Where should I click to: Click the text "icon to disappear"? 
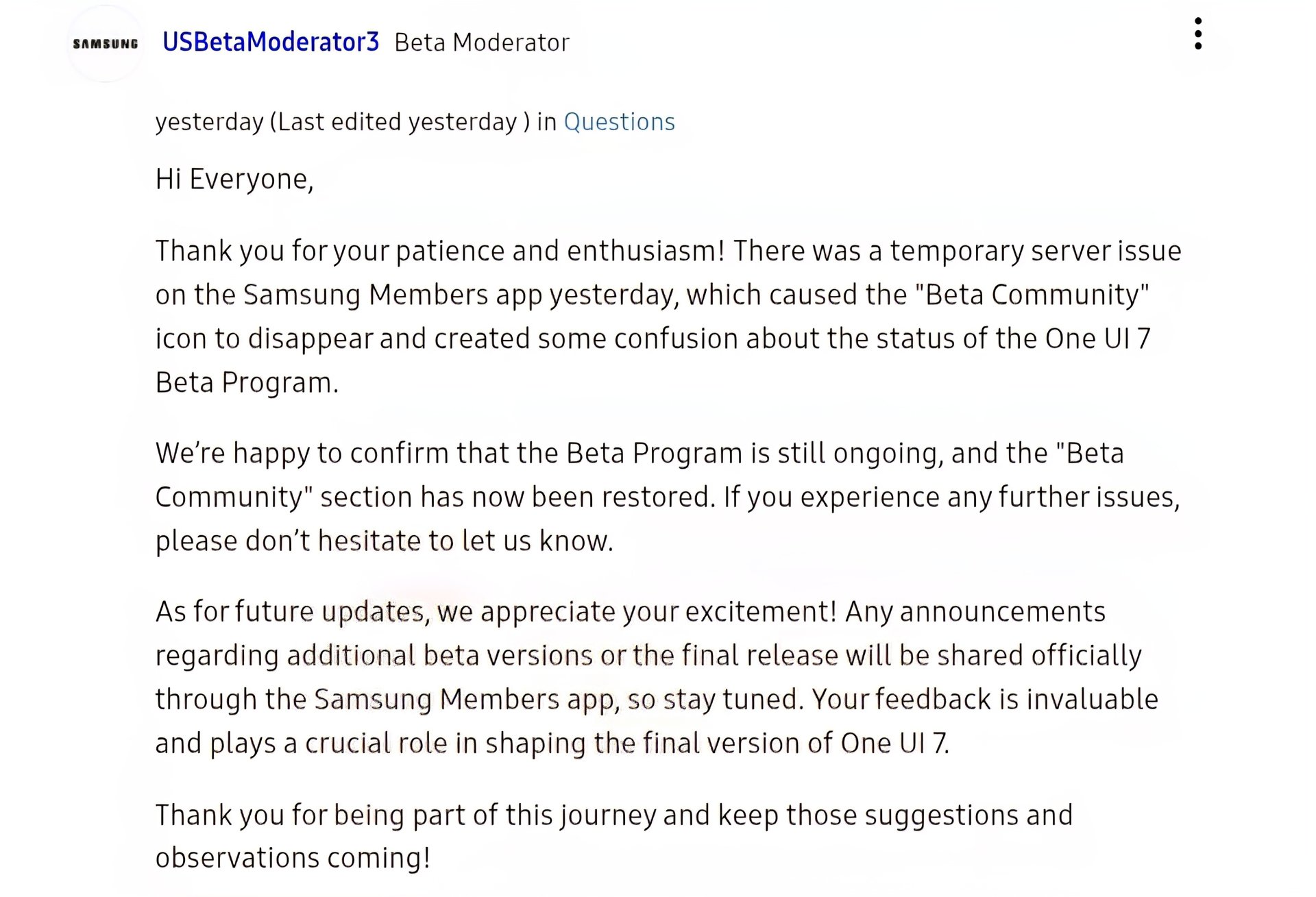(x=265, y=339)
